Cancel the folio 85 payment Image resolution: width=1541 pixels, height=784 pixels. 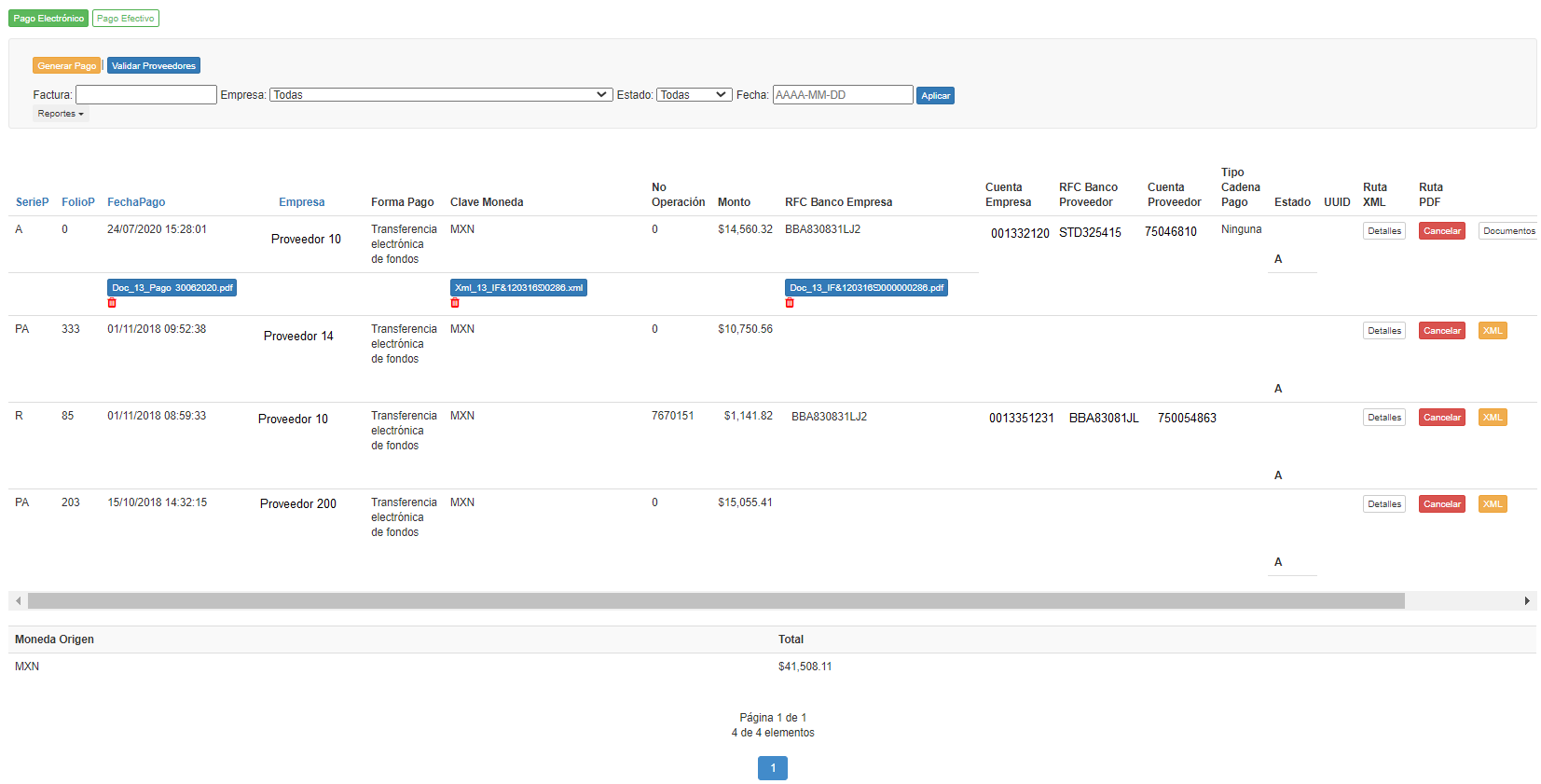pyautogui.click(x=1442, y=418)
